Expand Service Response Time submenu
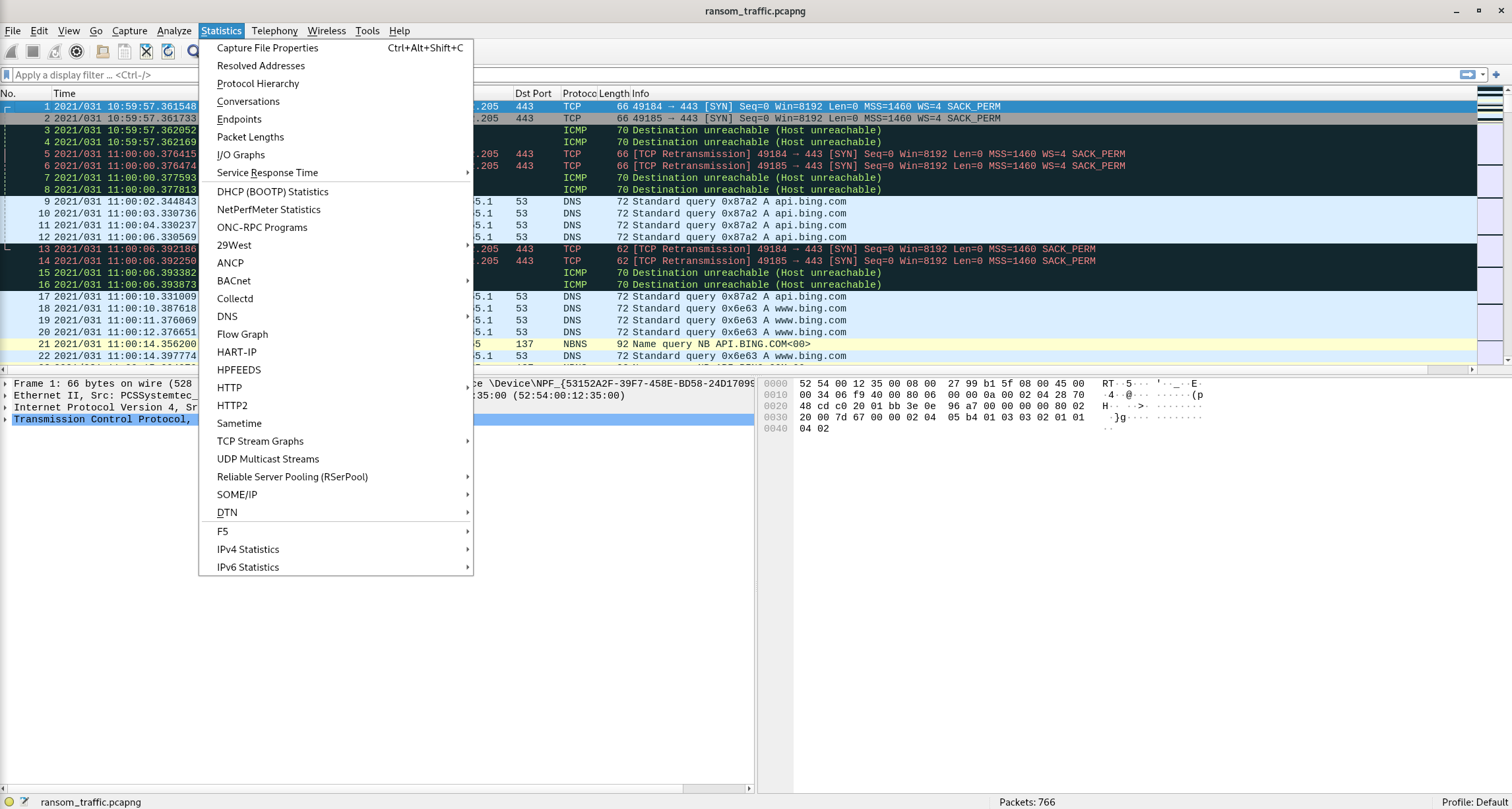The height and width of the screenshot is (809, 1512). click(336, 172)
